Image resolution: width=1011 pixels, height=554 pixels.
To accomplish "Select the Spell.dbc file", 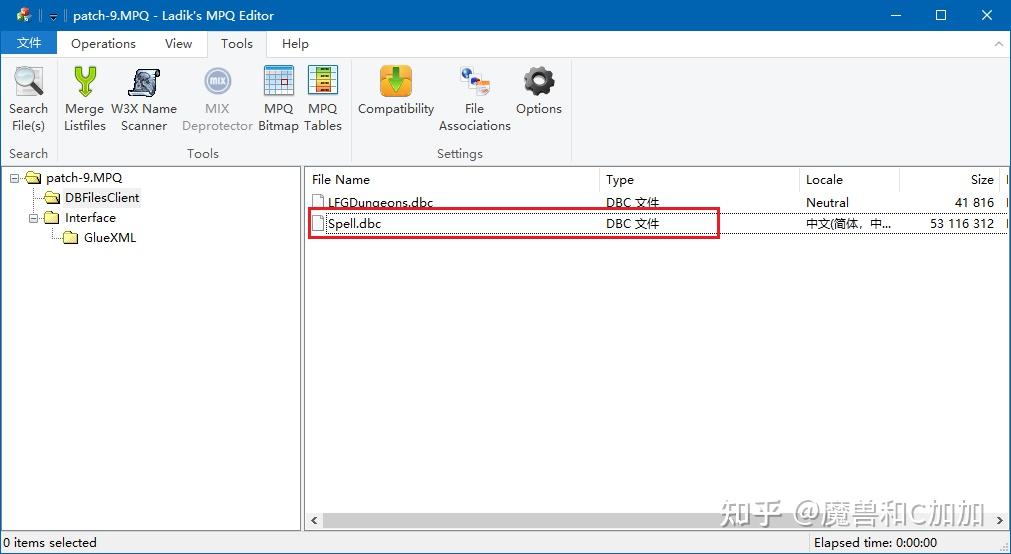I will pyautogui.click(x=355, y=224).
